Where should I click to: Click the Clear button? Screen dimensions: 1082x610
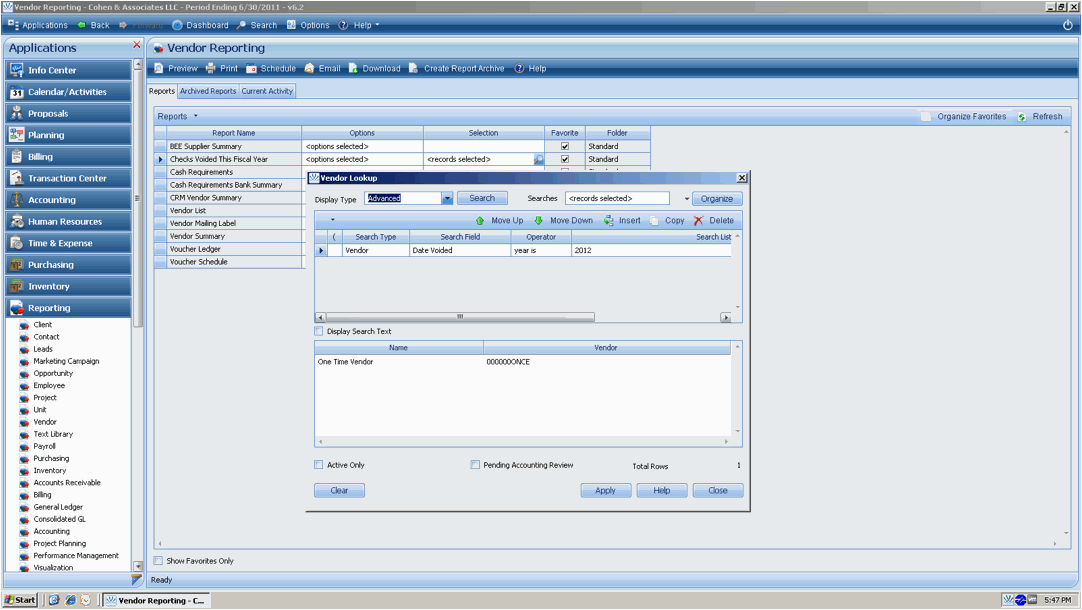[x=339, y=491]
